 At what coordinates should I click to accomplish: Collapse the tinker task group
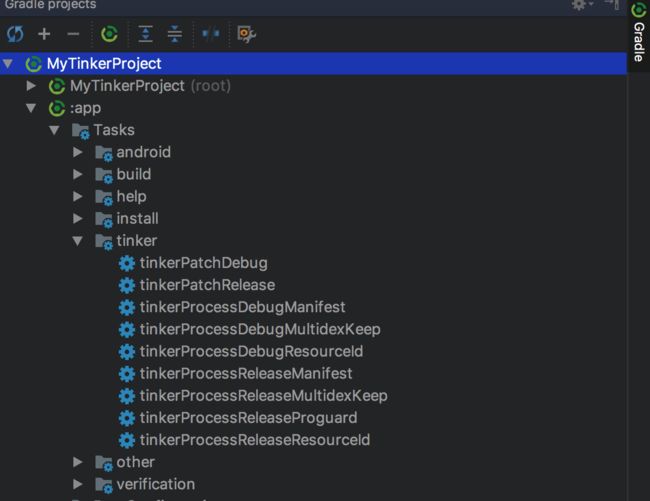[x=78, y=241]
